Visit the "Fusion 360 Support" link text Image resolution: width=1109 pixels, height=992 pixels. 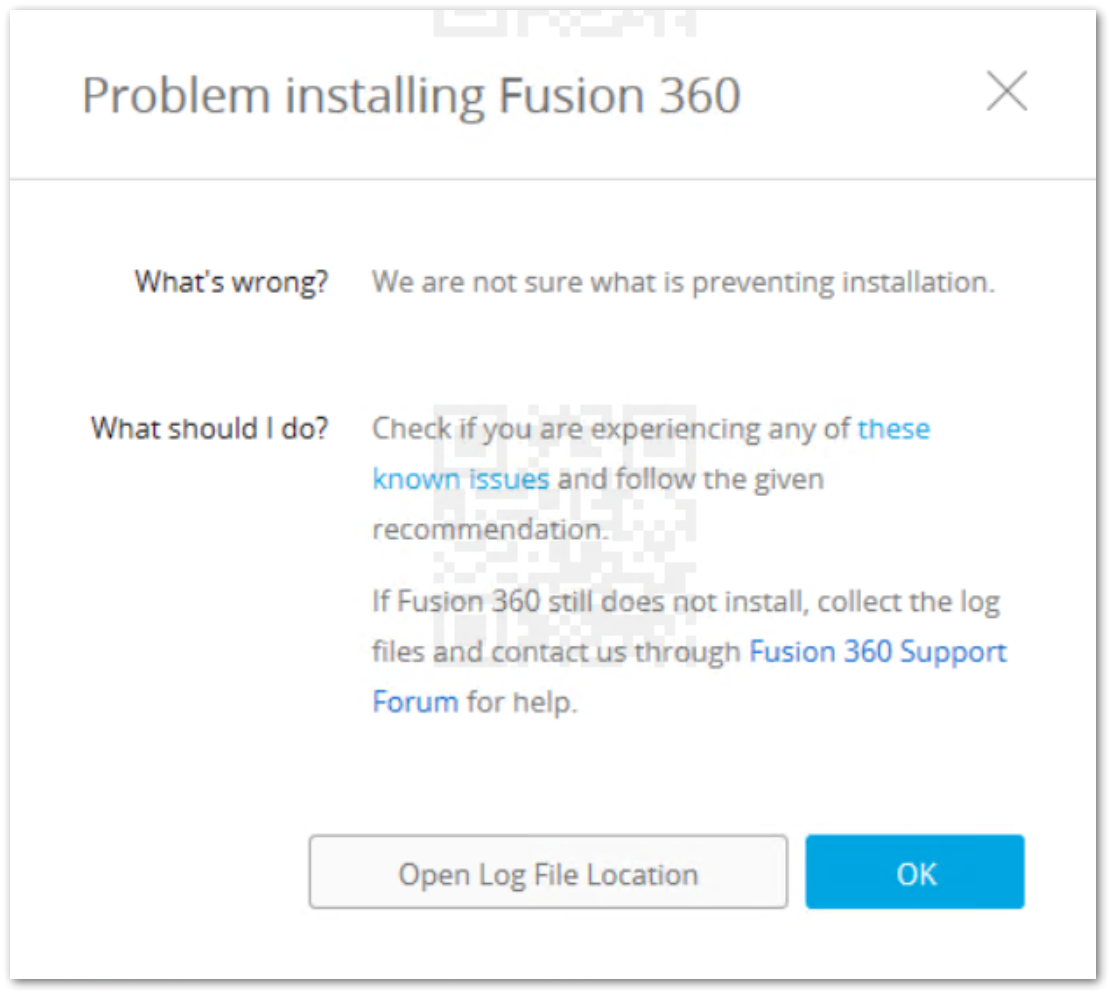pyautogui.click(x=878, y=652)
